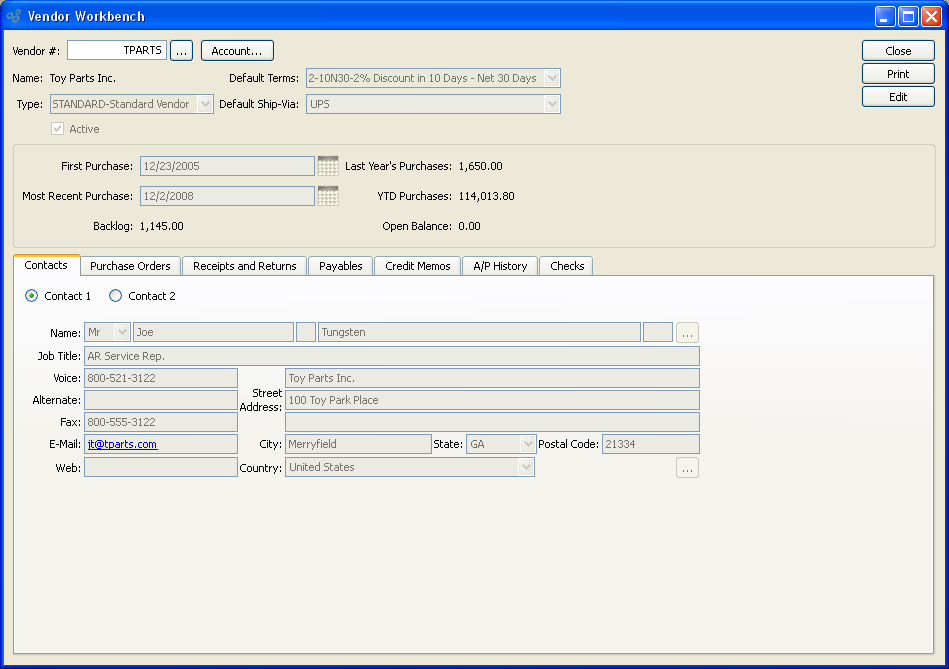Click the Open Balance value 0.00
The image size is (949, 669).
click(x=469, y=226)
